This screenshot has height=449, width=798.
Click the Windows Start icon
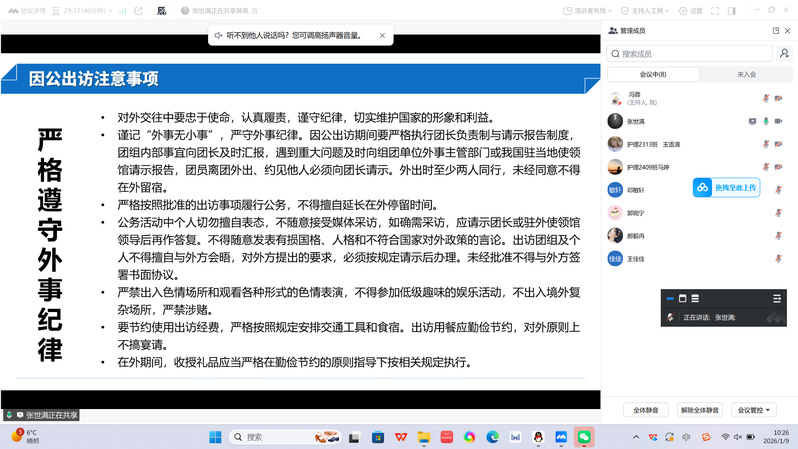pos(215,437)
